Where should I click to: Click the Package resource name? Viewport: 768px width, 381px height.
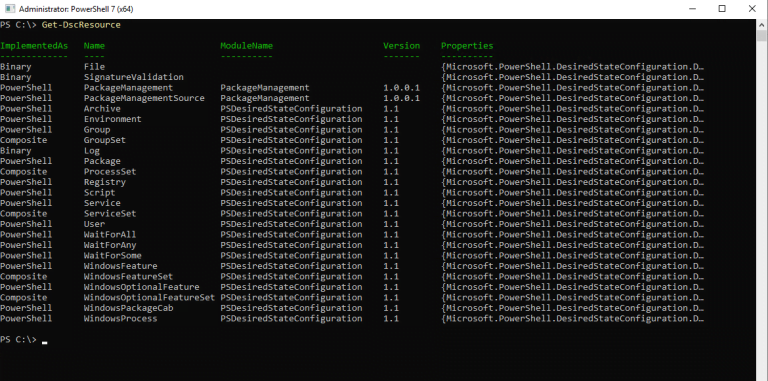102,161
